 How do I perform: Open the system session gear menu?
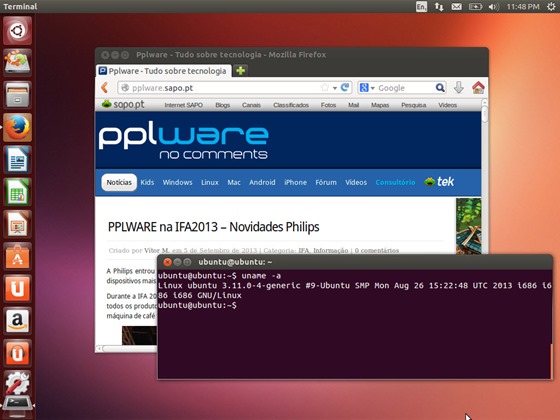point(551,6)
